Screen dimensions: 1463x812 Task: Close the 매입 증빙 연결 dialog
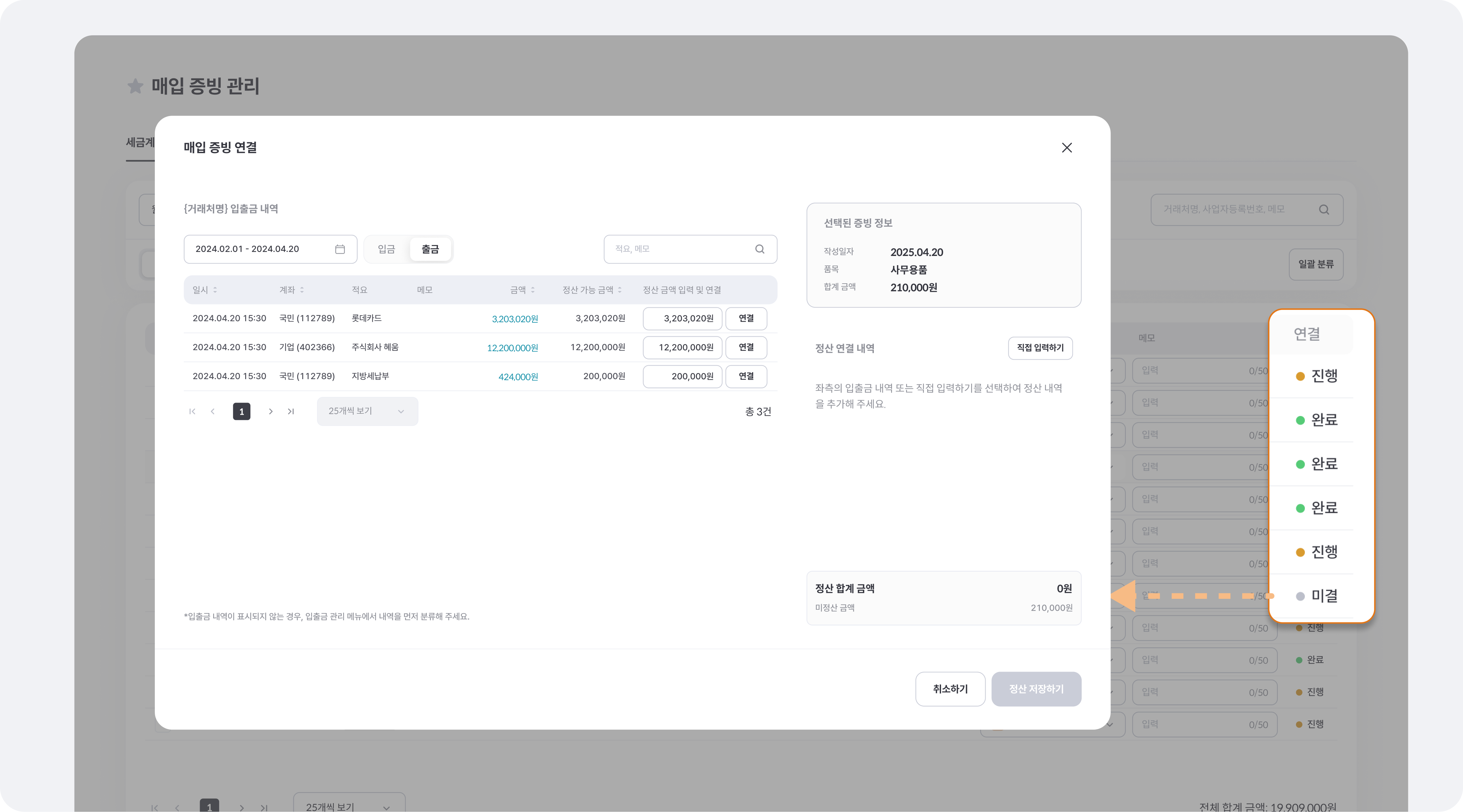[x=1067, y=148]
